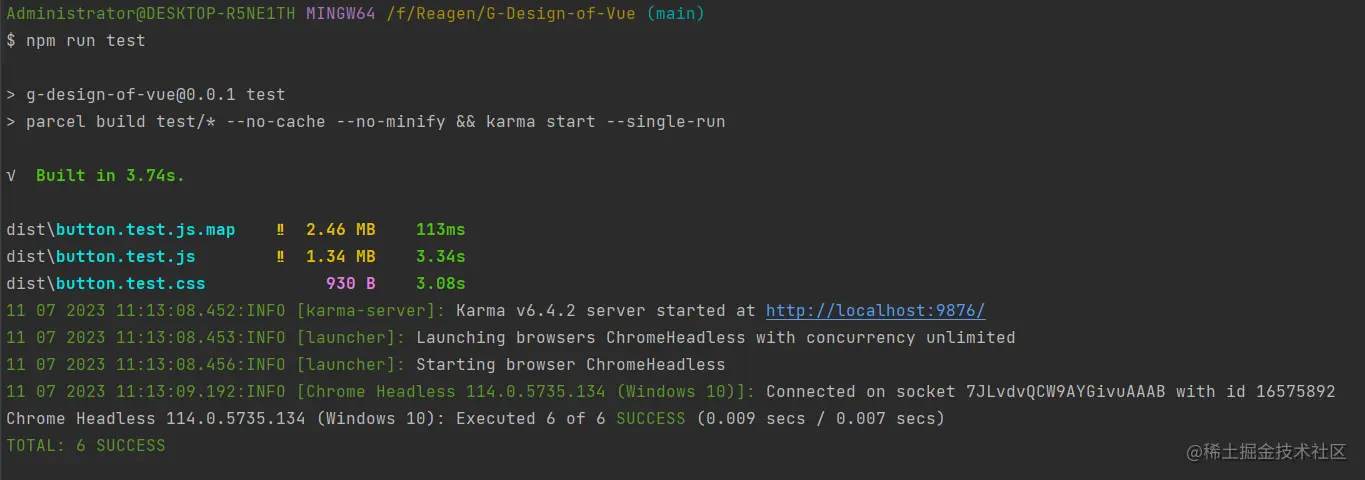This screenshot has height=480, width=1365.
Task: Click the id number '16575892'
Action: pyautogui.click(x=1296, y=392)
